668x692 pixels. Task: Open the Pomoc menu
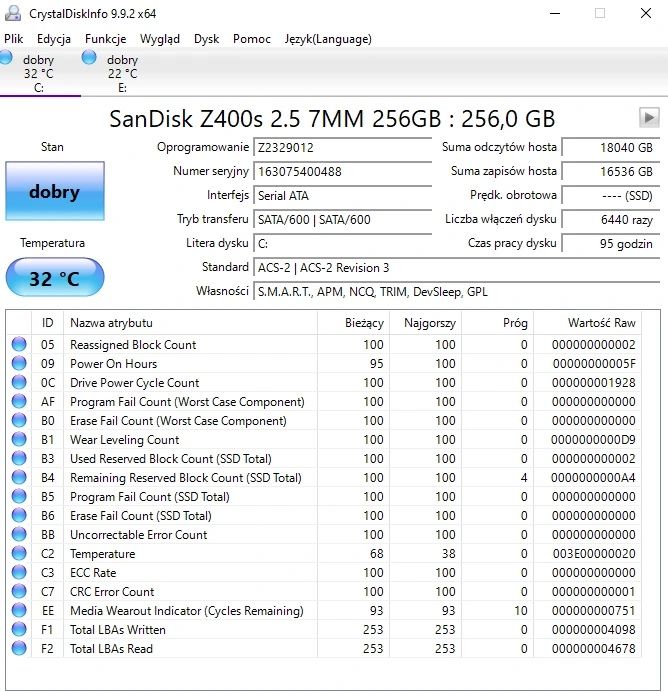[251, 39]
